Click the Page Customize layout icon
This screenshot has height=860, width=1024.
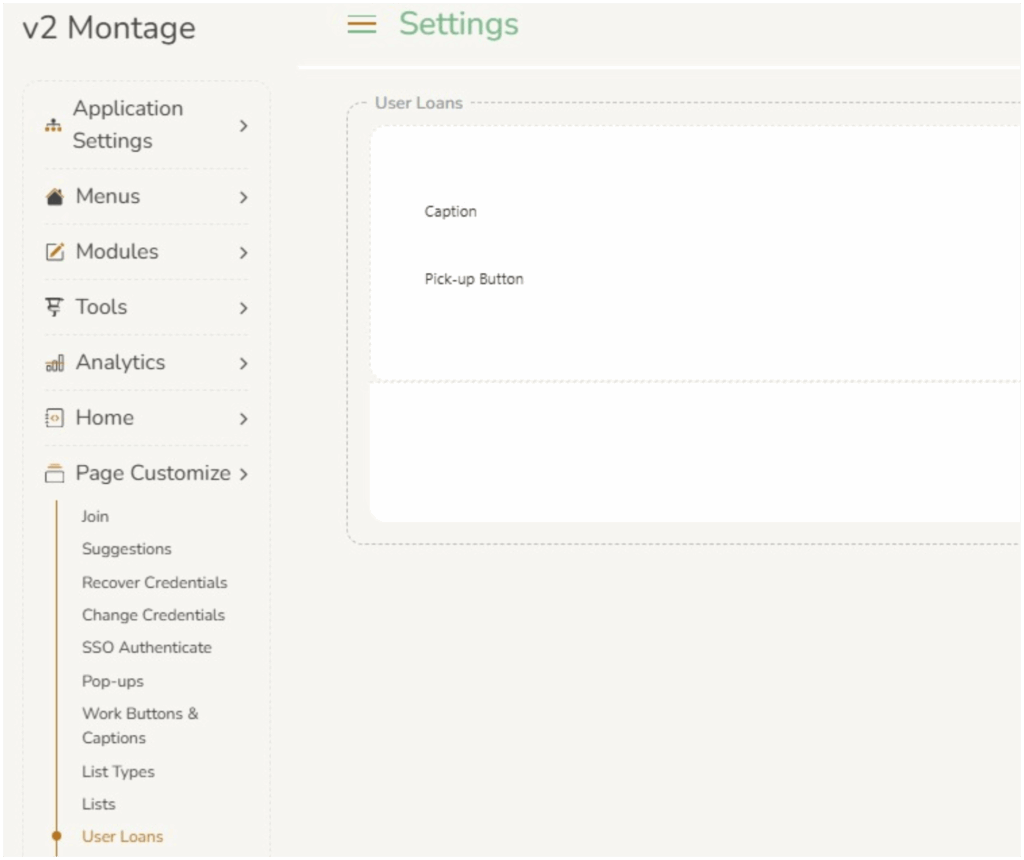tap(55, 474)
